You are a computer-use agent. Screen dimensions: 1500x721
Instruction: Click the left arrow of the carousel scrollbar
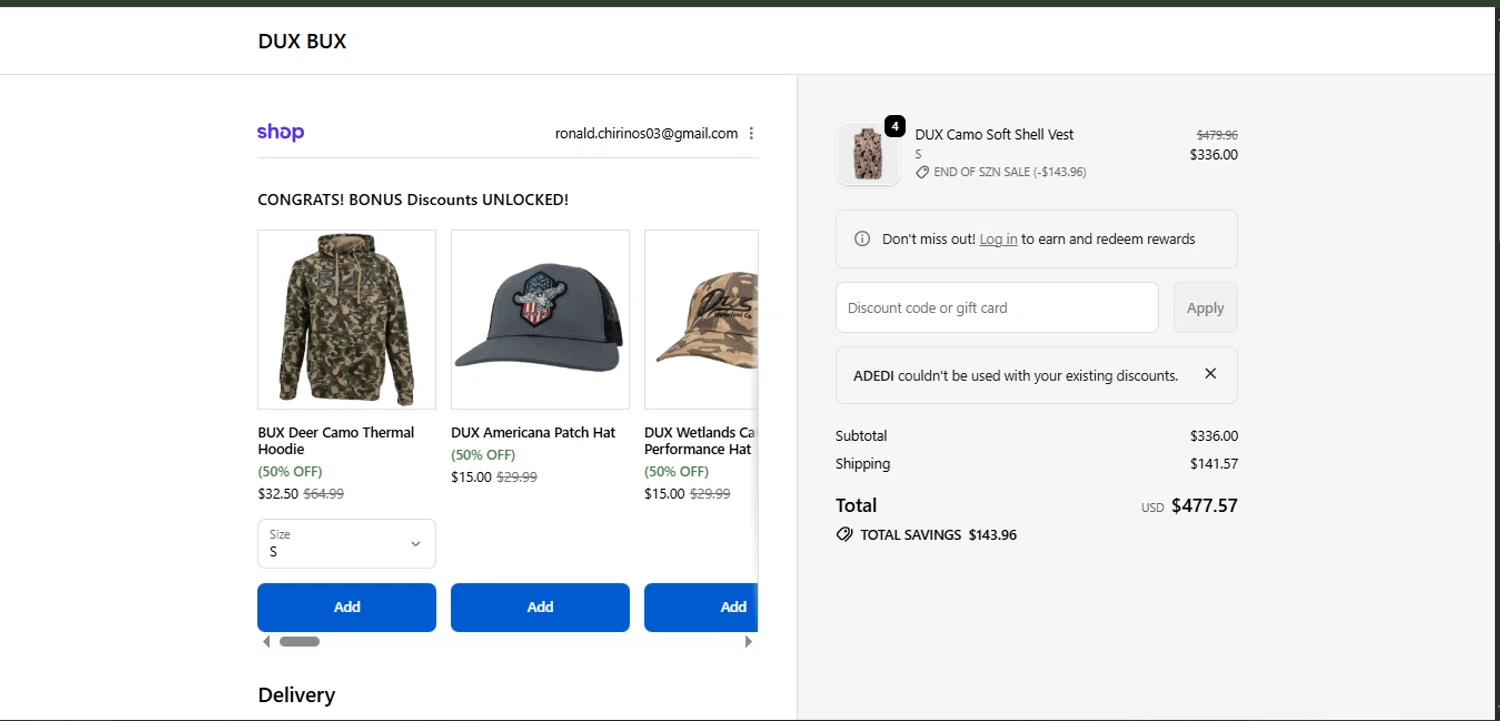(x=266, y=642)
